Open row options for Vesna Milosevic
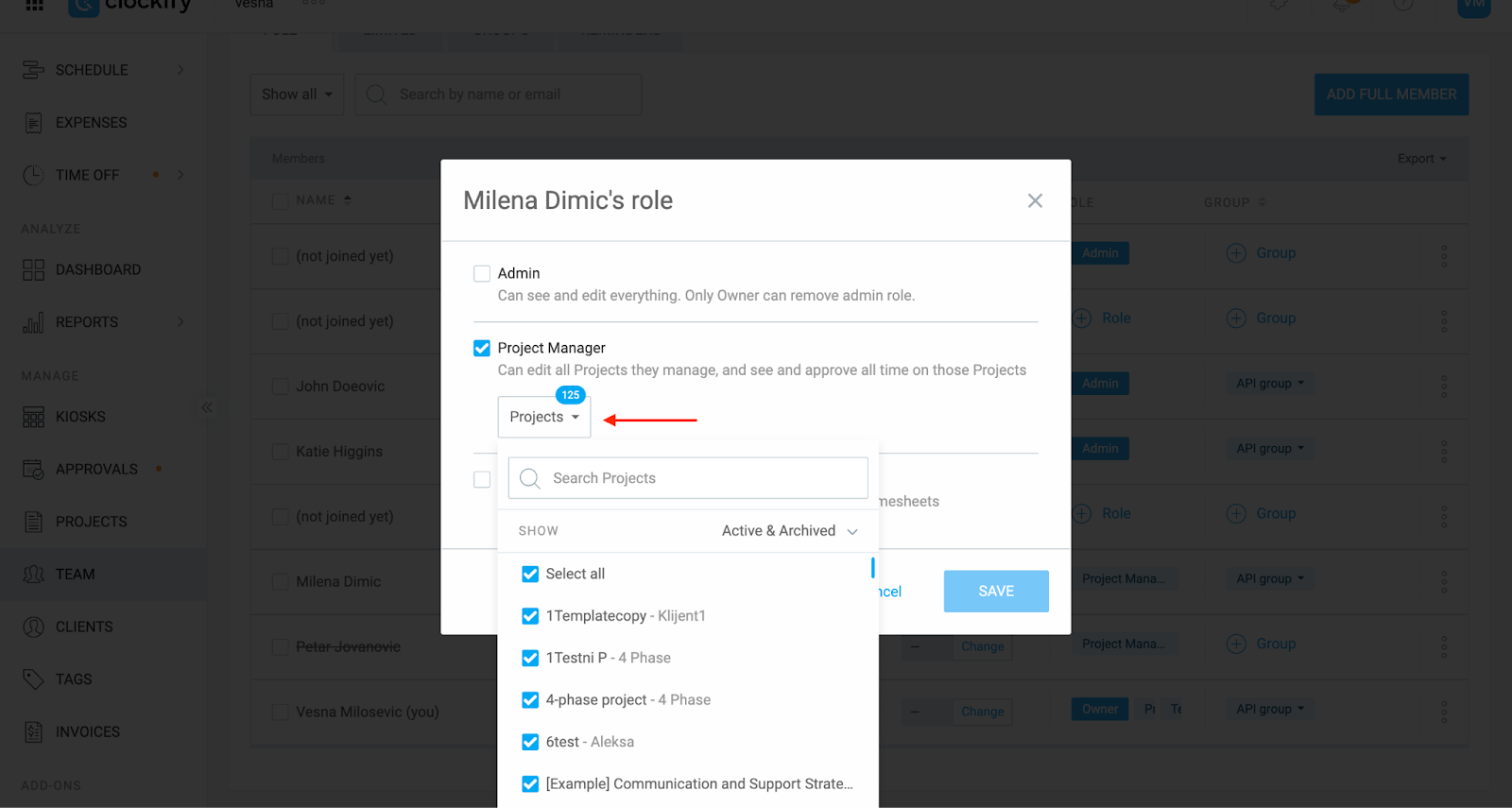This screenshot has height=808, width=1512. (x=1444, y=712)
